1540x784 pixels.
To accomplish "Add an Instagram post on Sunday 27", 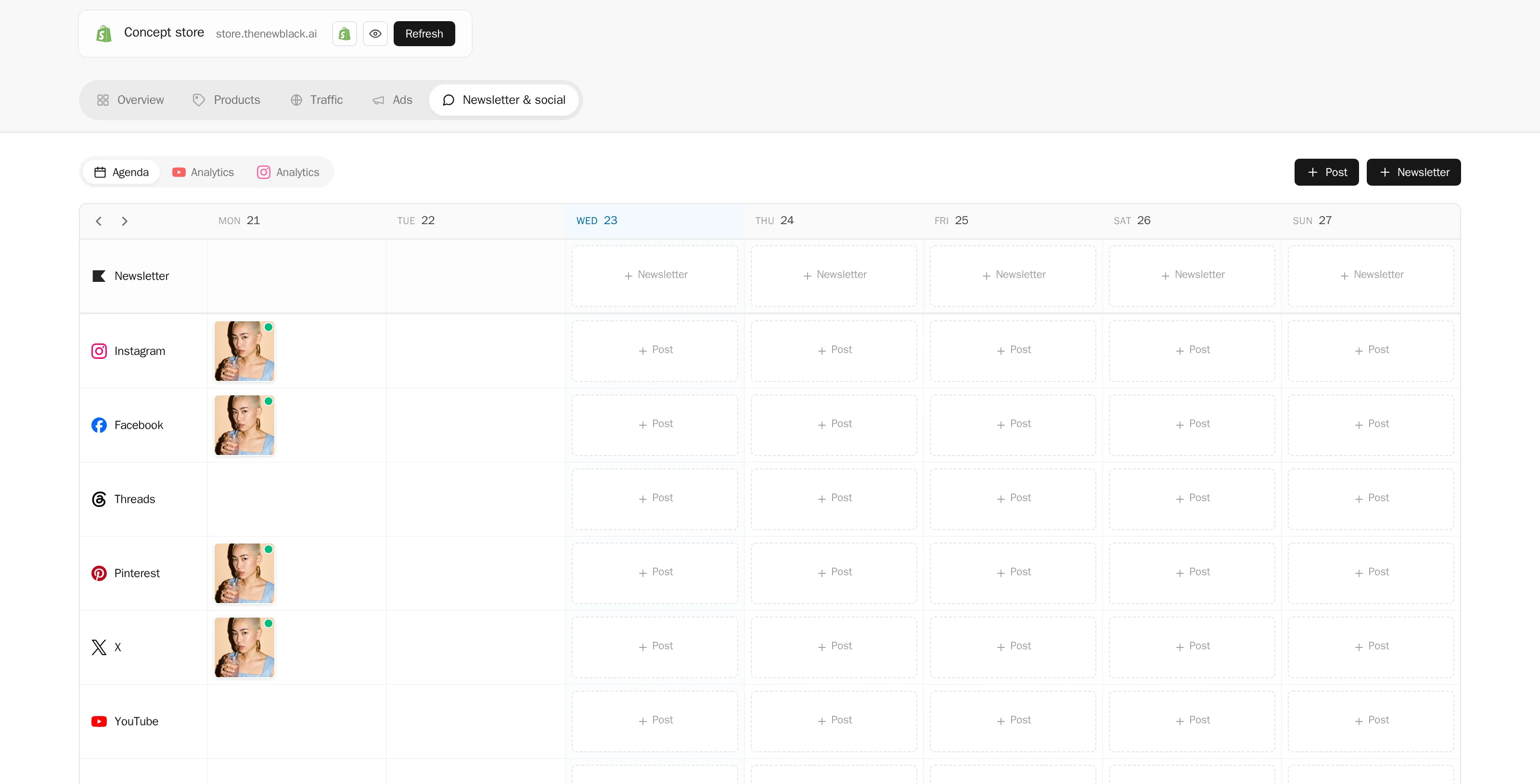I will 1371,351.
